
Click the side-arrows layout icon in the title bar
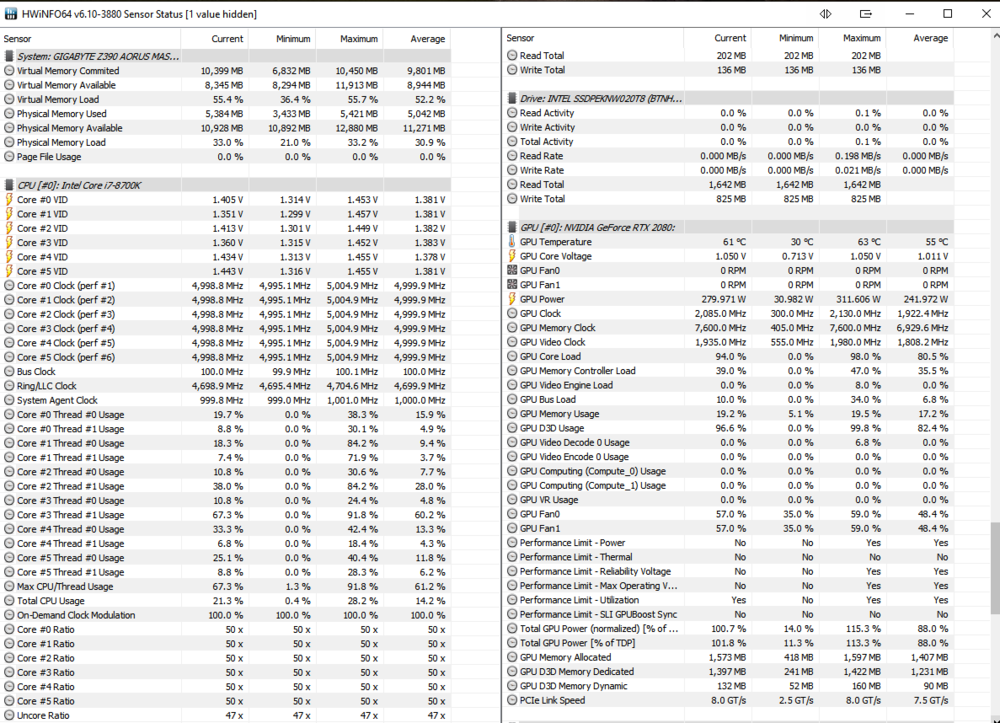(825, 13)
